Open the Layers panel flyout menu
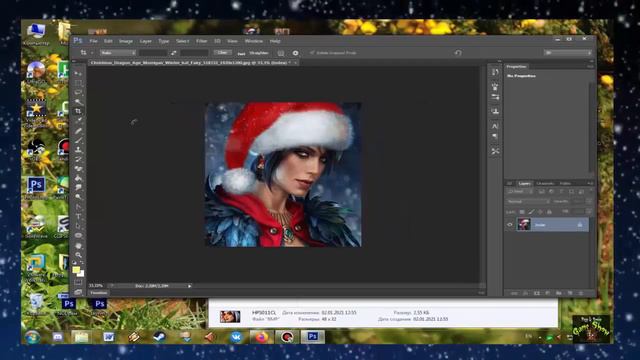The height and width of the screenshot is (360, 640). coord(590,183)
